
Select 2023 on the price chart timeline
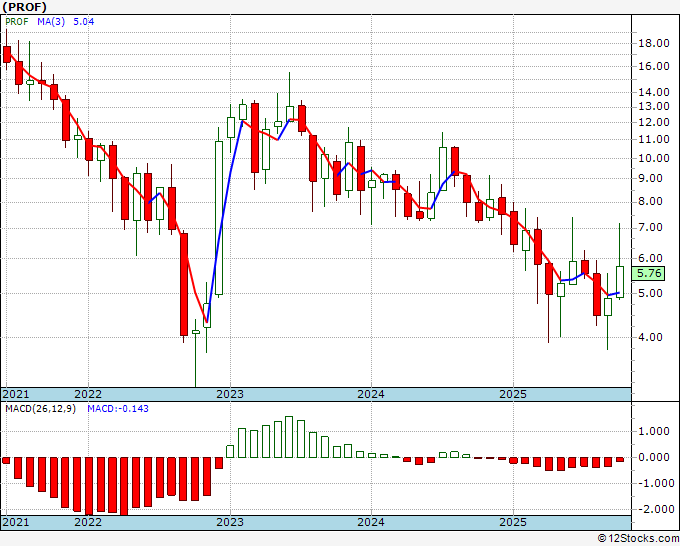coord(230,394)
